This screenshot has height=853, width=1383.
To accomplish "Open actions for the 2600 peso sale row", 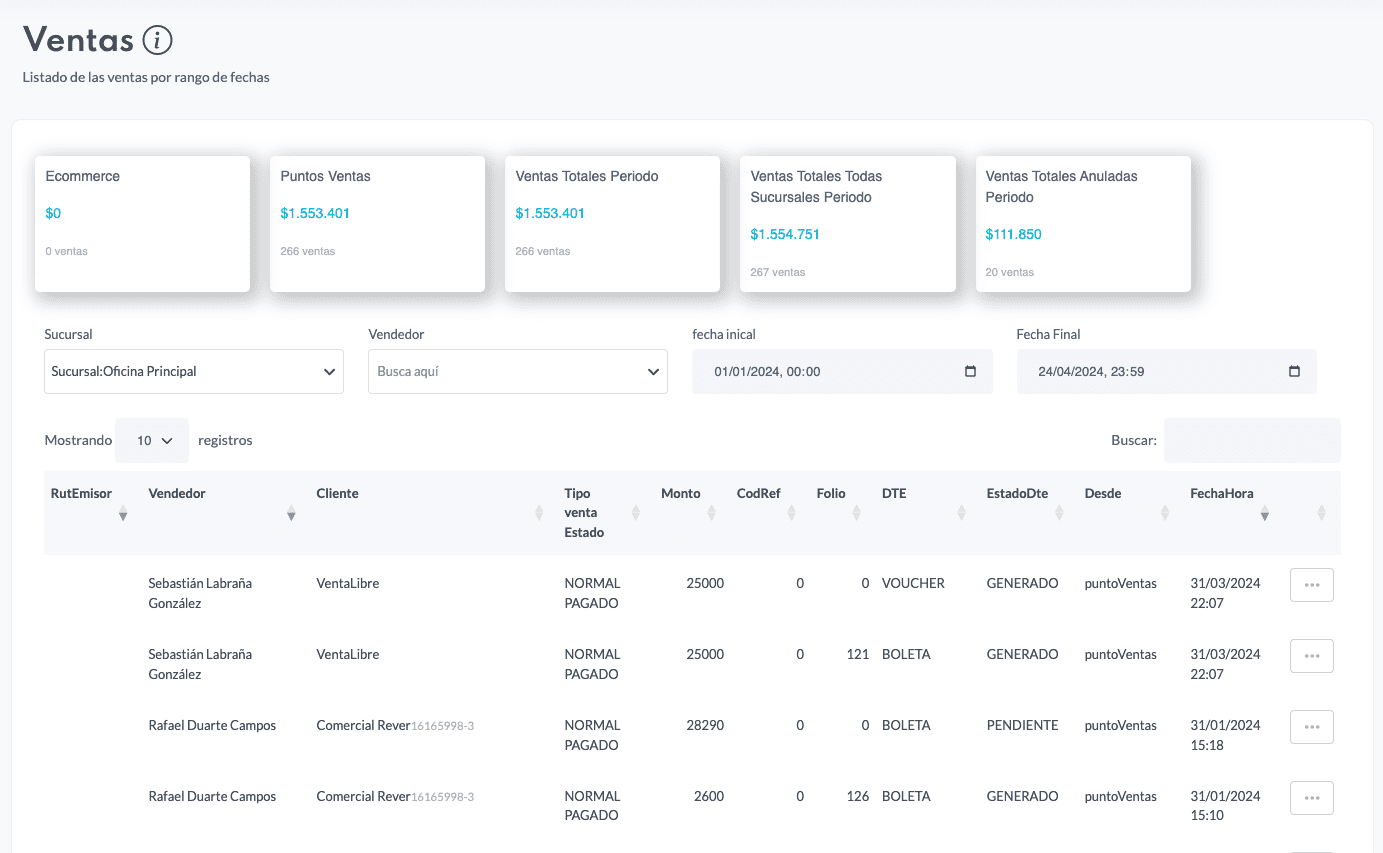I will pos(1311,797).
